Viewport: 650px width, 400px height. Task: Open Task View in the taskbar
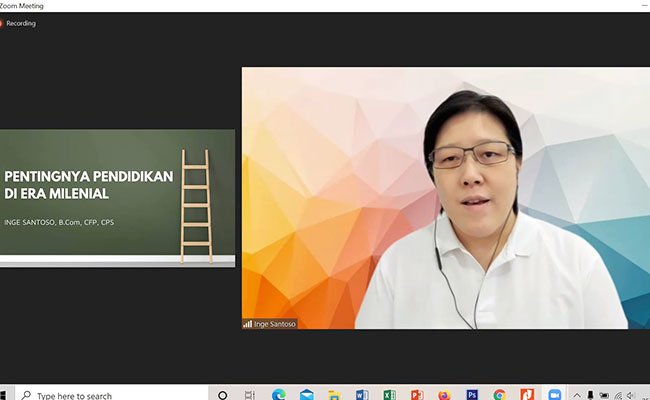pyautogui.click(x=250, y=394)
